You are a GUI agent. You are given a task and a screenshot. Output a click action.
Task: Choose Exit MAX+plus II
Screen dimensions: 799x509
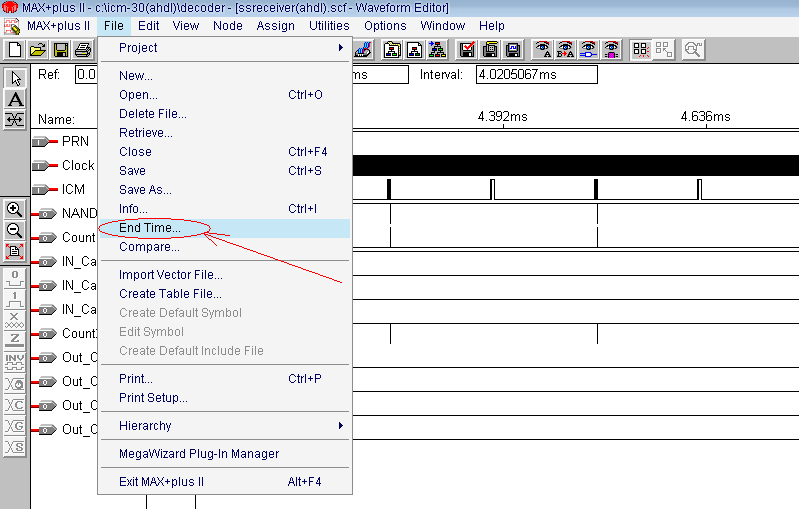tap(225, 482)
